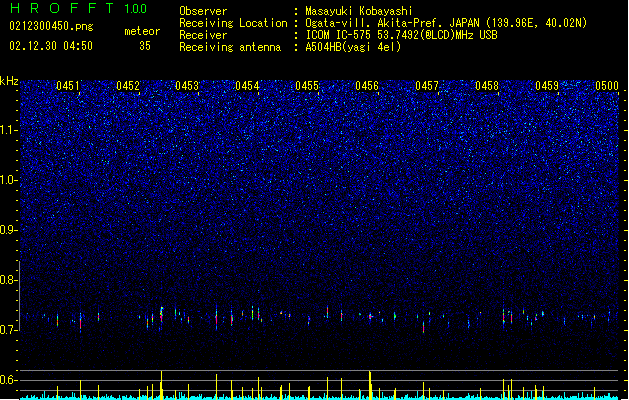629x400 pixels.
Task: Click the 0454 time marker
Action: tap(247, 86)
